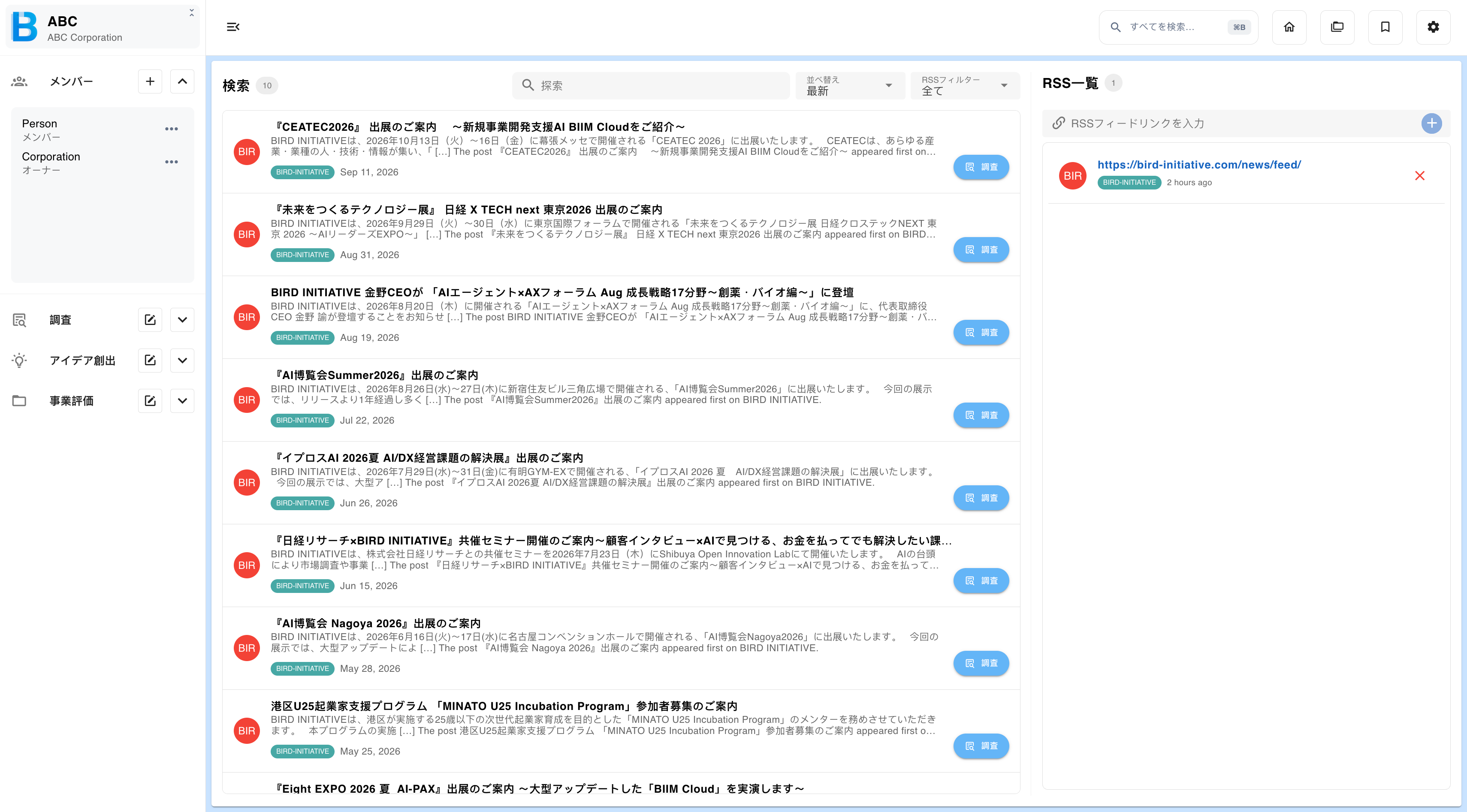Open the 『Eight EXPO 2026 夏 AI-PAX』 article title

pos(537,789)
